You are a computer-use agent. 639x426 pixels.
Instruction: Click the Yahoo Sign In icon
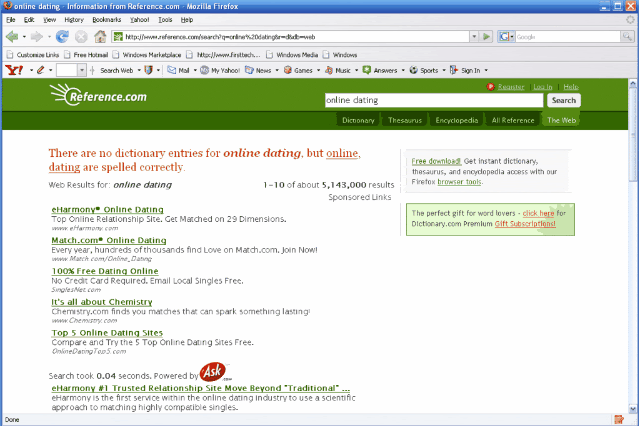click(x=454, y=70)
